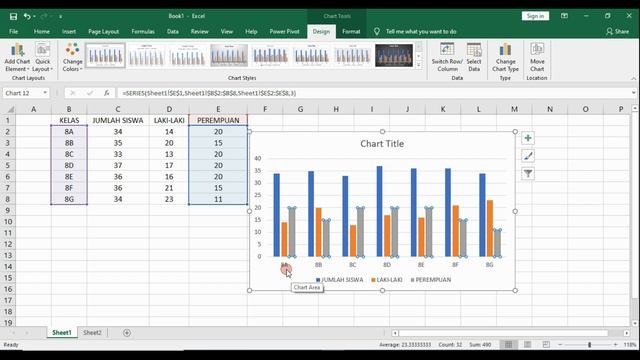Choose the fourth gray-shaded chart style
The height and width of the screenshot is (360, 640).
click(x=229, y=55)
